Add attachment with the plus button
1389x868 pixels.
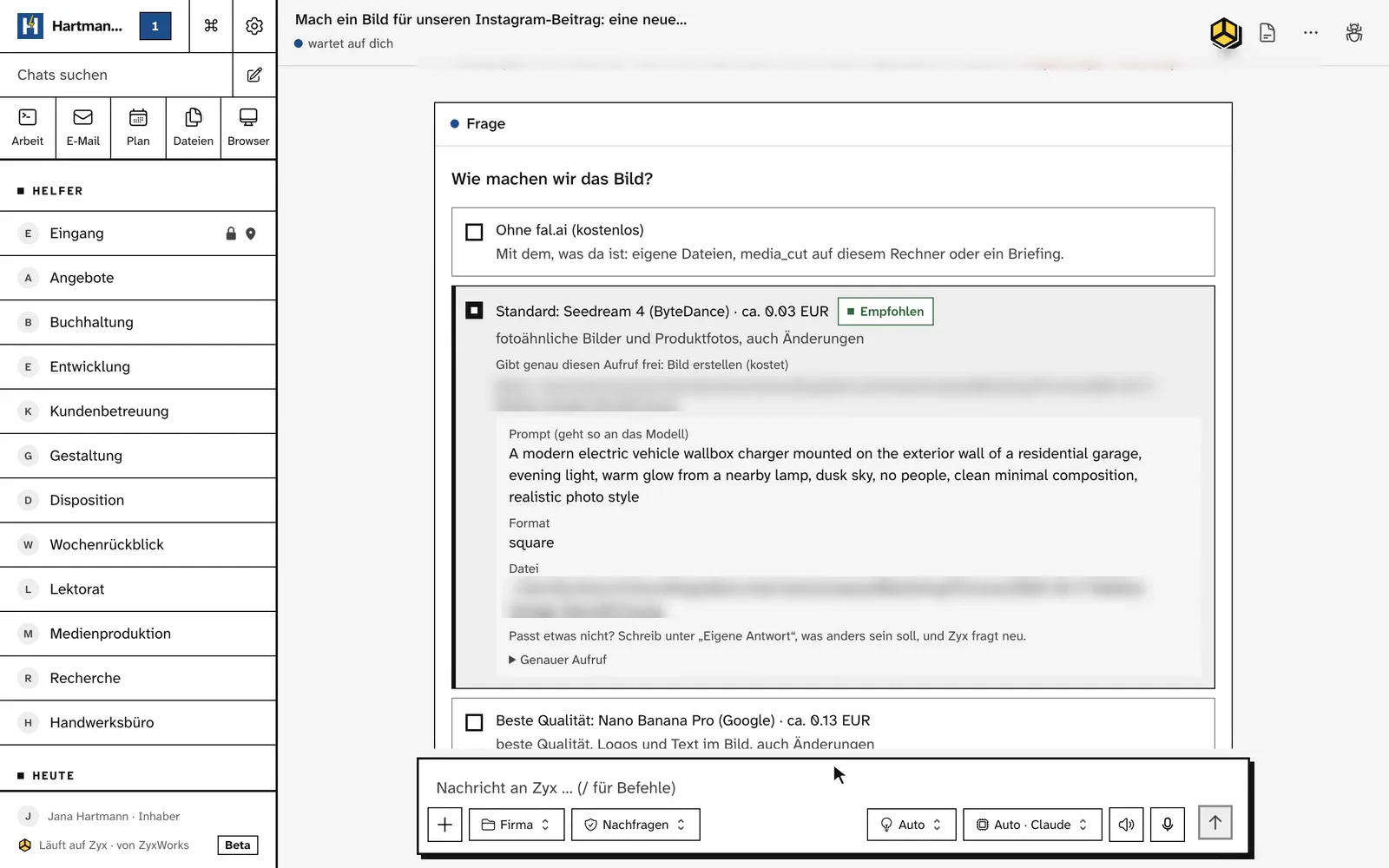tap(444, 825)
